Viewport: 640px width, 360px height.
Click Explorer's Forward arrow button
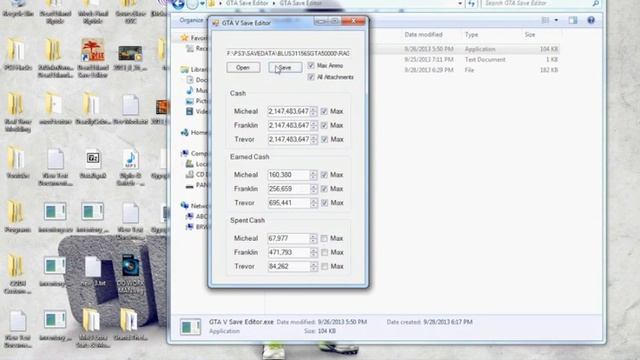(x=192, y=4)
